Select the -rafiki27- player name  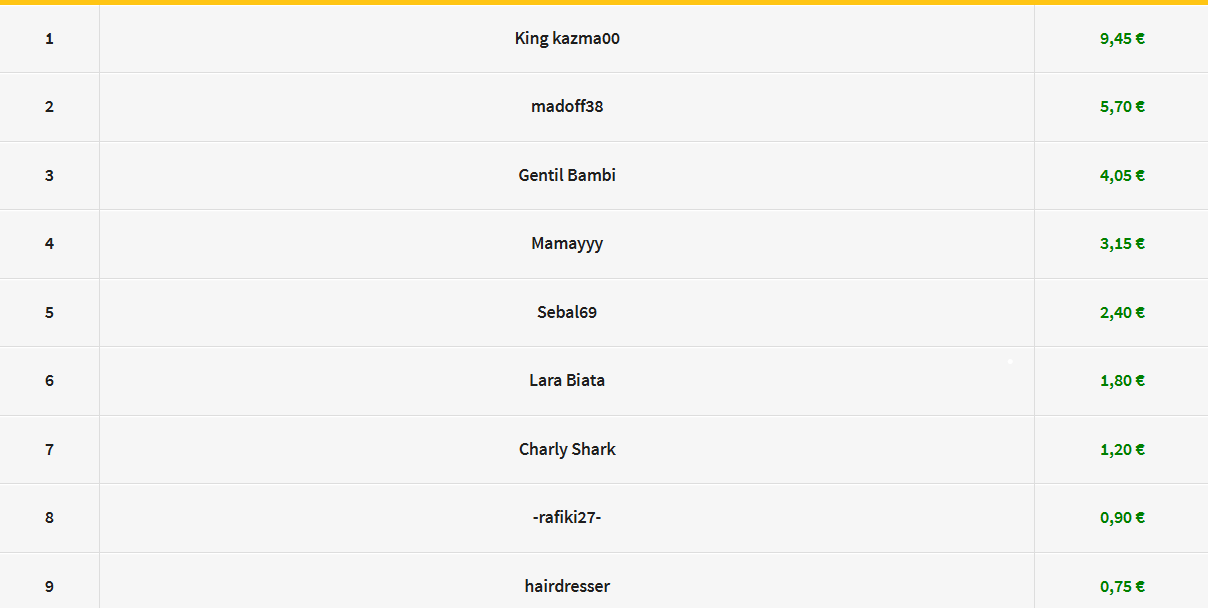pyautogui.click(x=567, y=518)
